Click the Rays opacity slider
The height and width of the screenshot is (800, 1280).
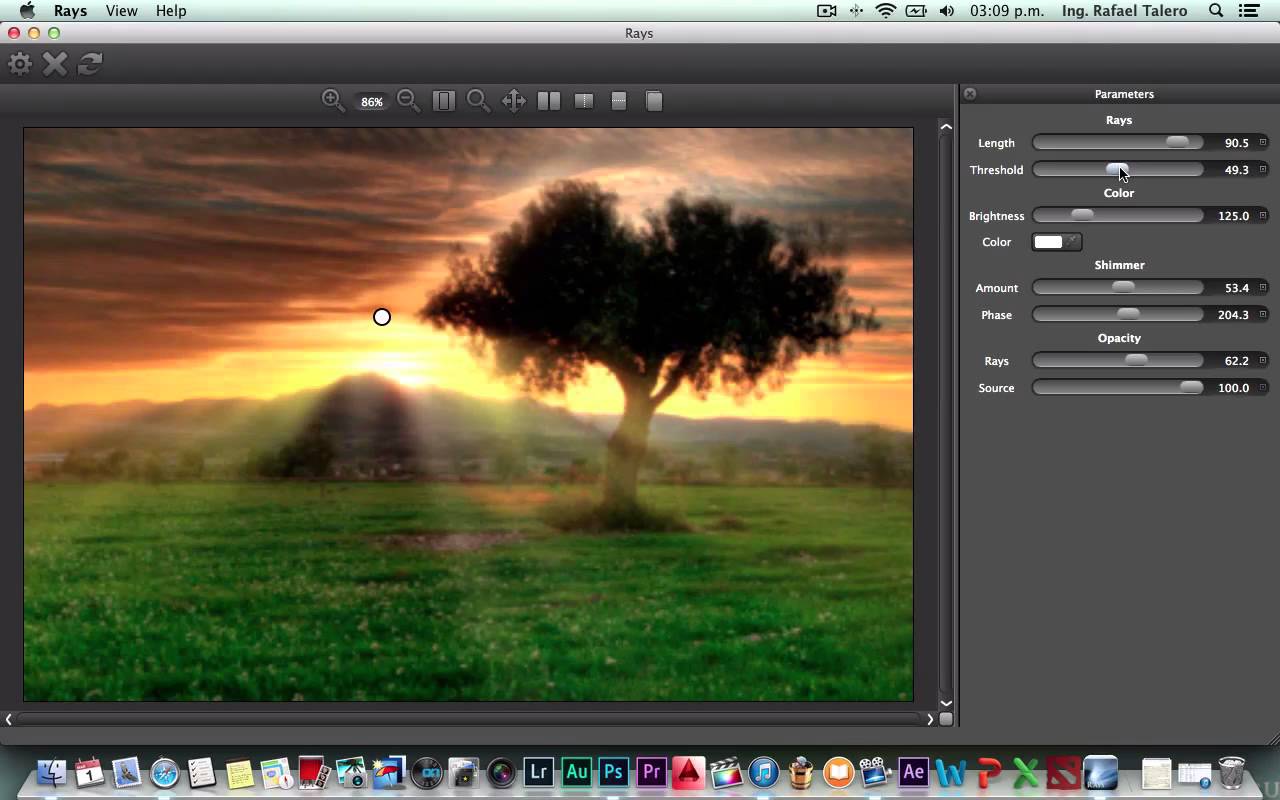1118,361
